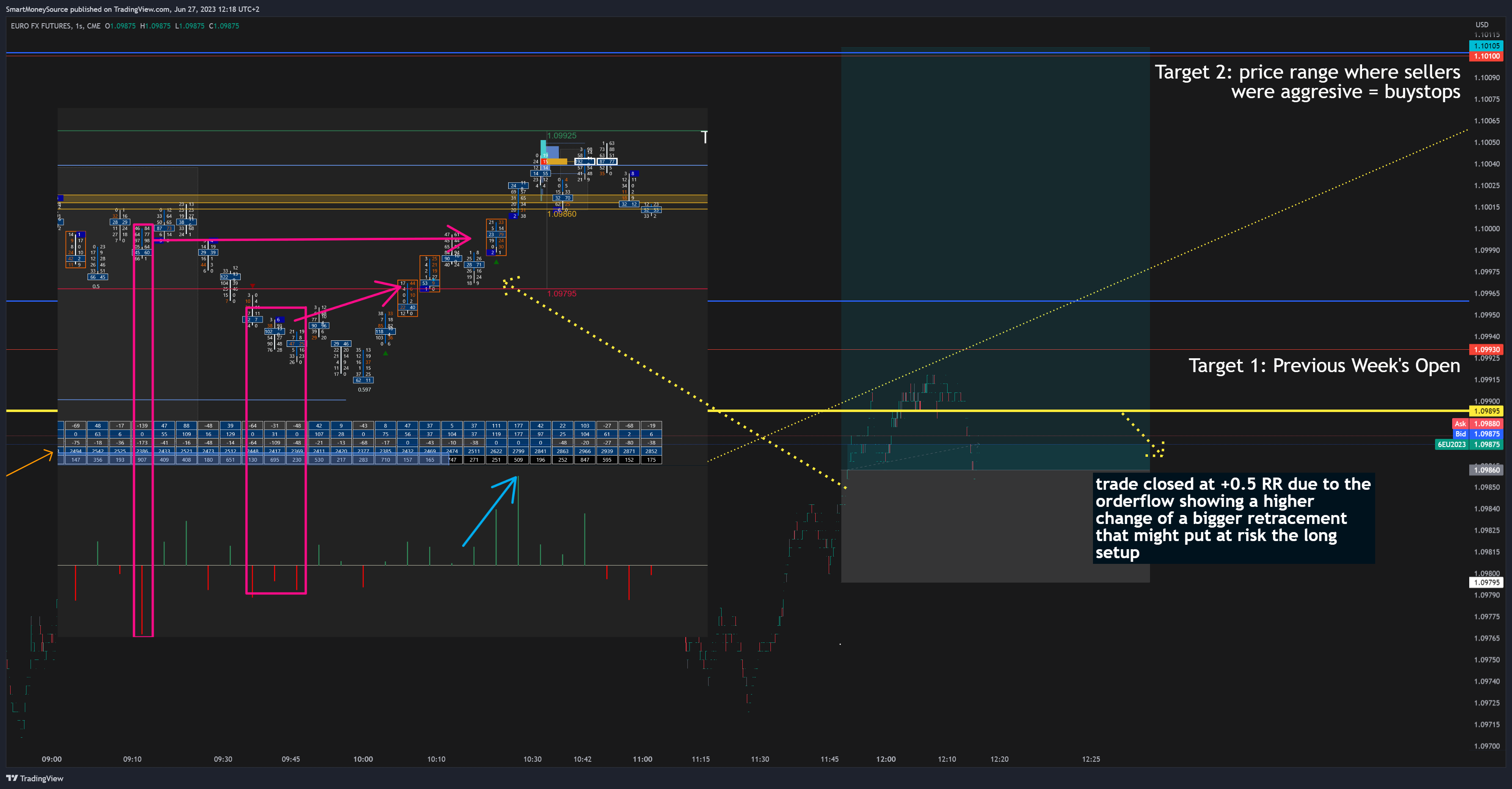Click the low value L1.09875

[190, 26]
